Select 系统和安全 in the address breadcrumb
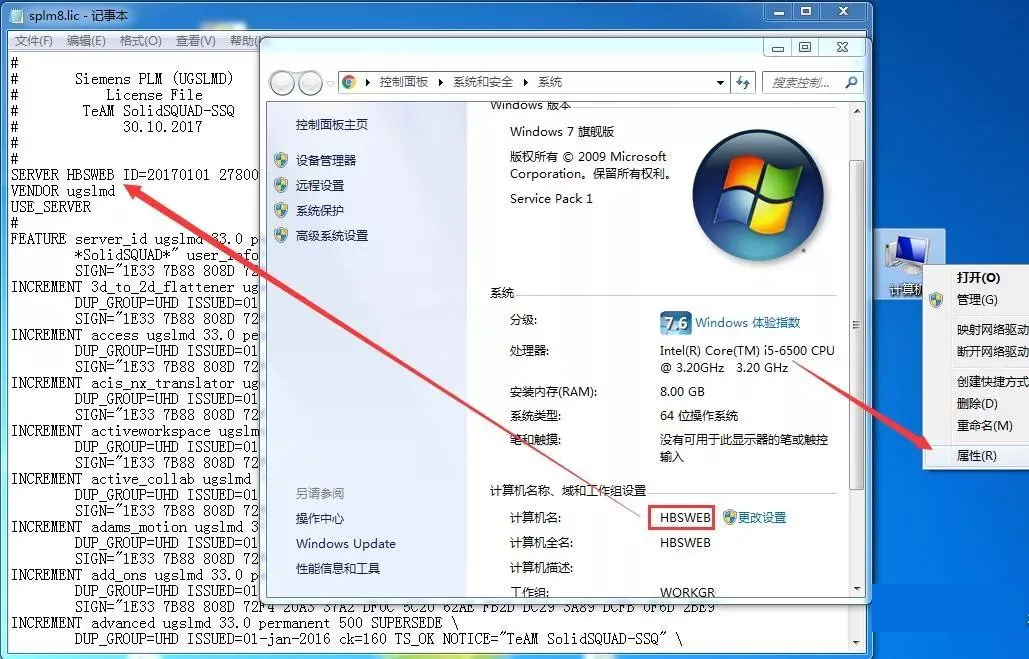1029x659 pixels. (482, 82)
